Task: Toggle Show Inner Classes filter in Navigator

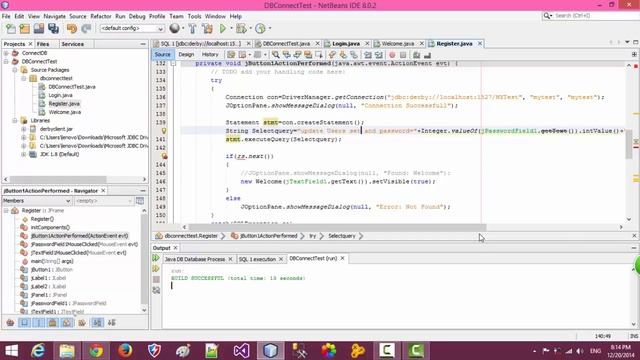Action: point(67,323)
